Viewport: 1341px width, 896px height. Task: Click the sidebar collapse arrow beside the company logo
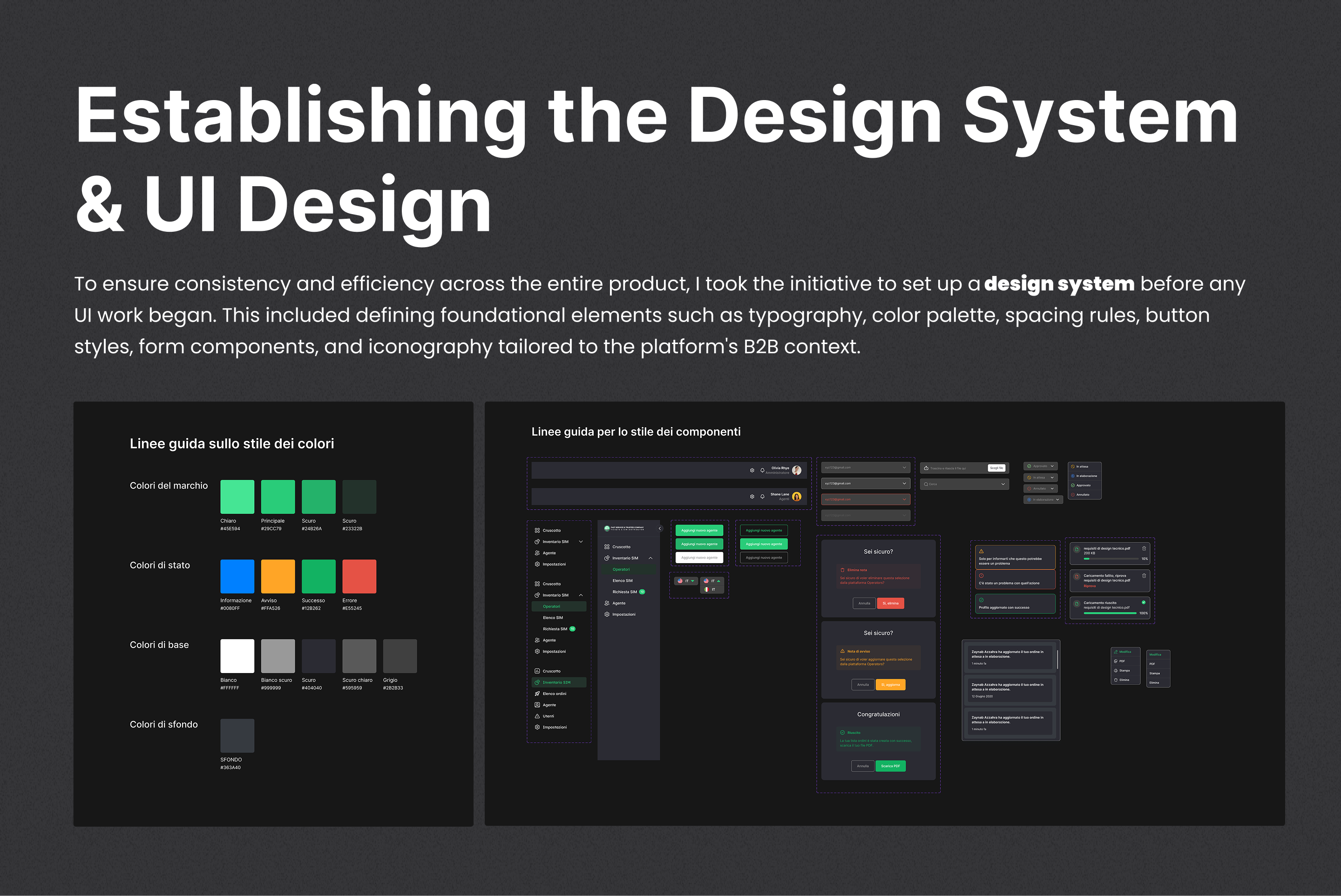coord(660,529)
